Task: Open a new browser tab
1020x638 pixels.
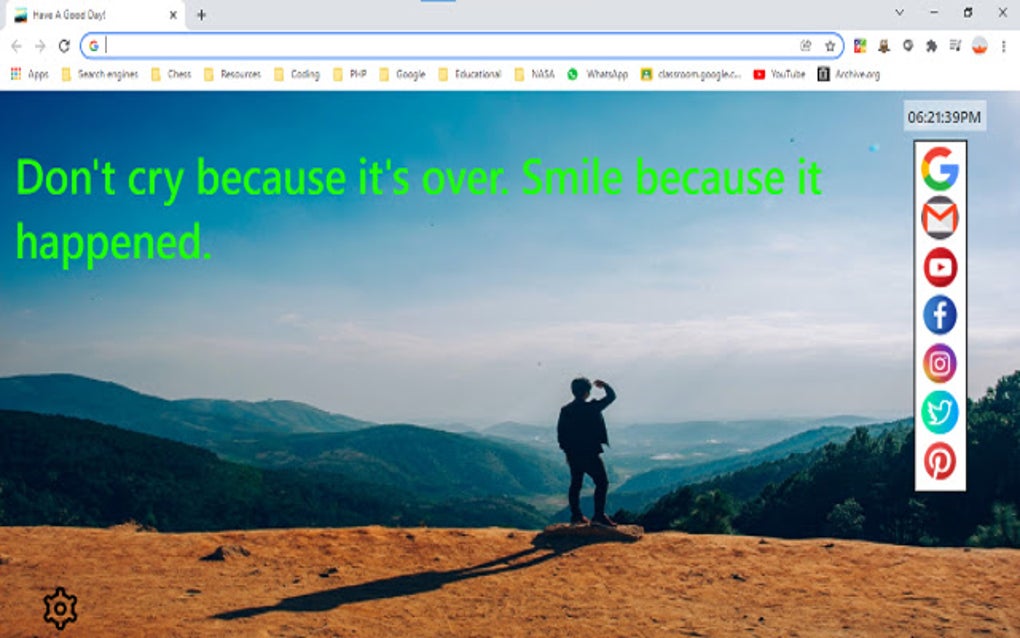Action: point(203,15)
